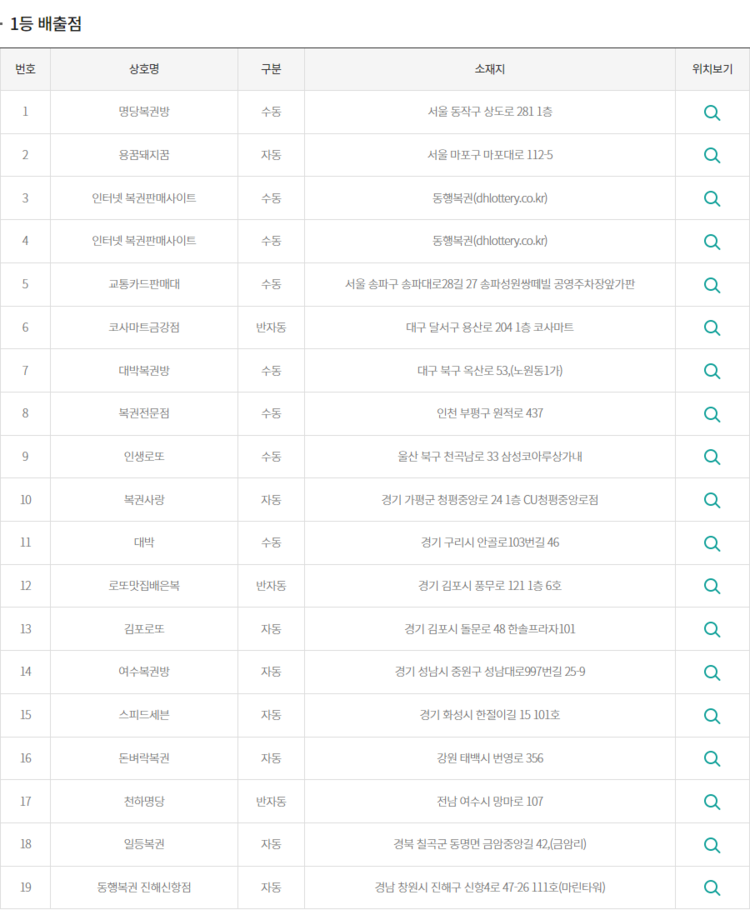The height and width of the screenshot is (910, 750).
Task: Click magnifier for 인생로또
Action: pos(712,456)
